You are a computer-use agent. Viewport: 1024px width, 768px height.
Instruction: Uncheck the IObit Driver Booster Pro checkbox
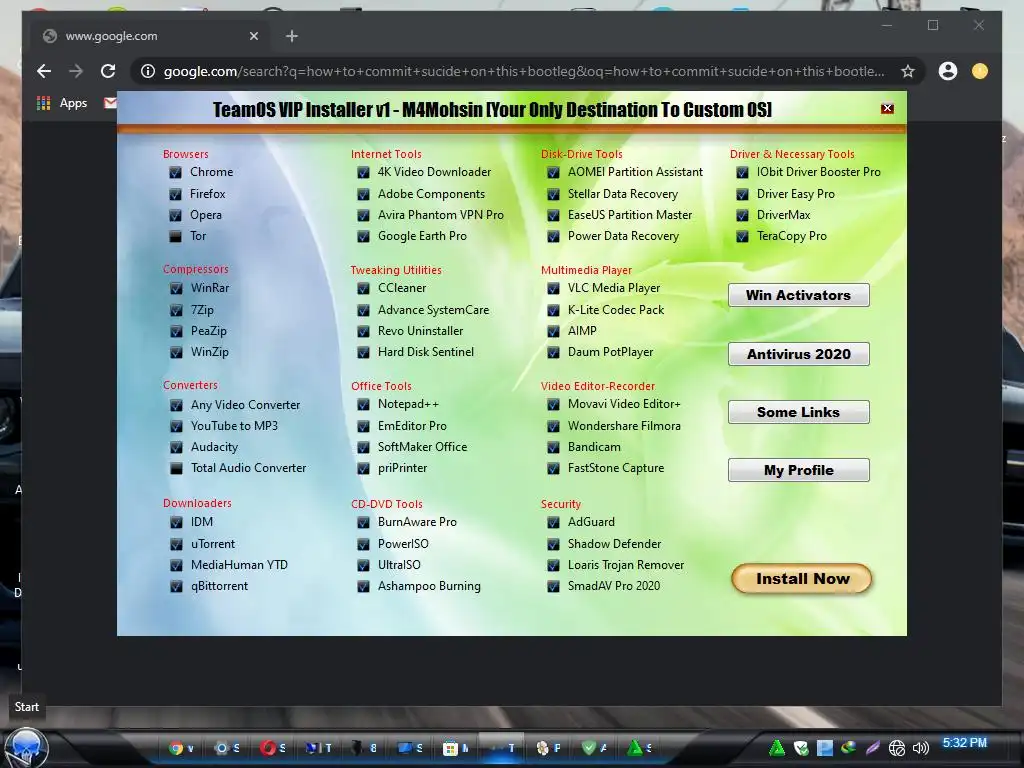(743, 172)
